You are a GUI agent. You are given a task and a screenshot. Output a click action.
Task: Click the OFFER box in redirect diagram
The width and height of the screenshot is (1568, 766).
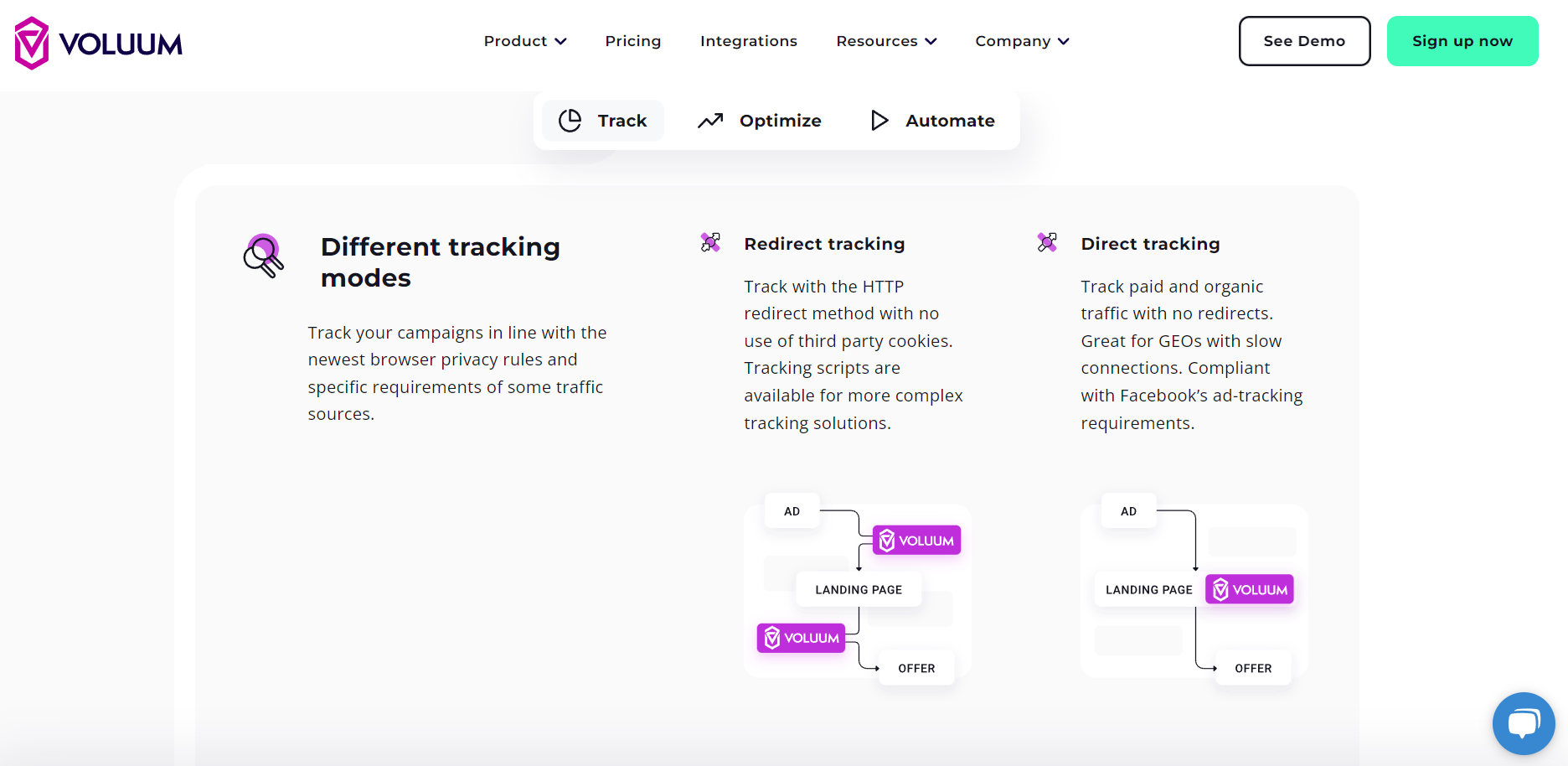click(x=916, y=669)
